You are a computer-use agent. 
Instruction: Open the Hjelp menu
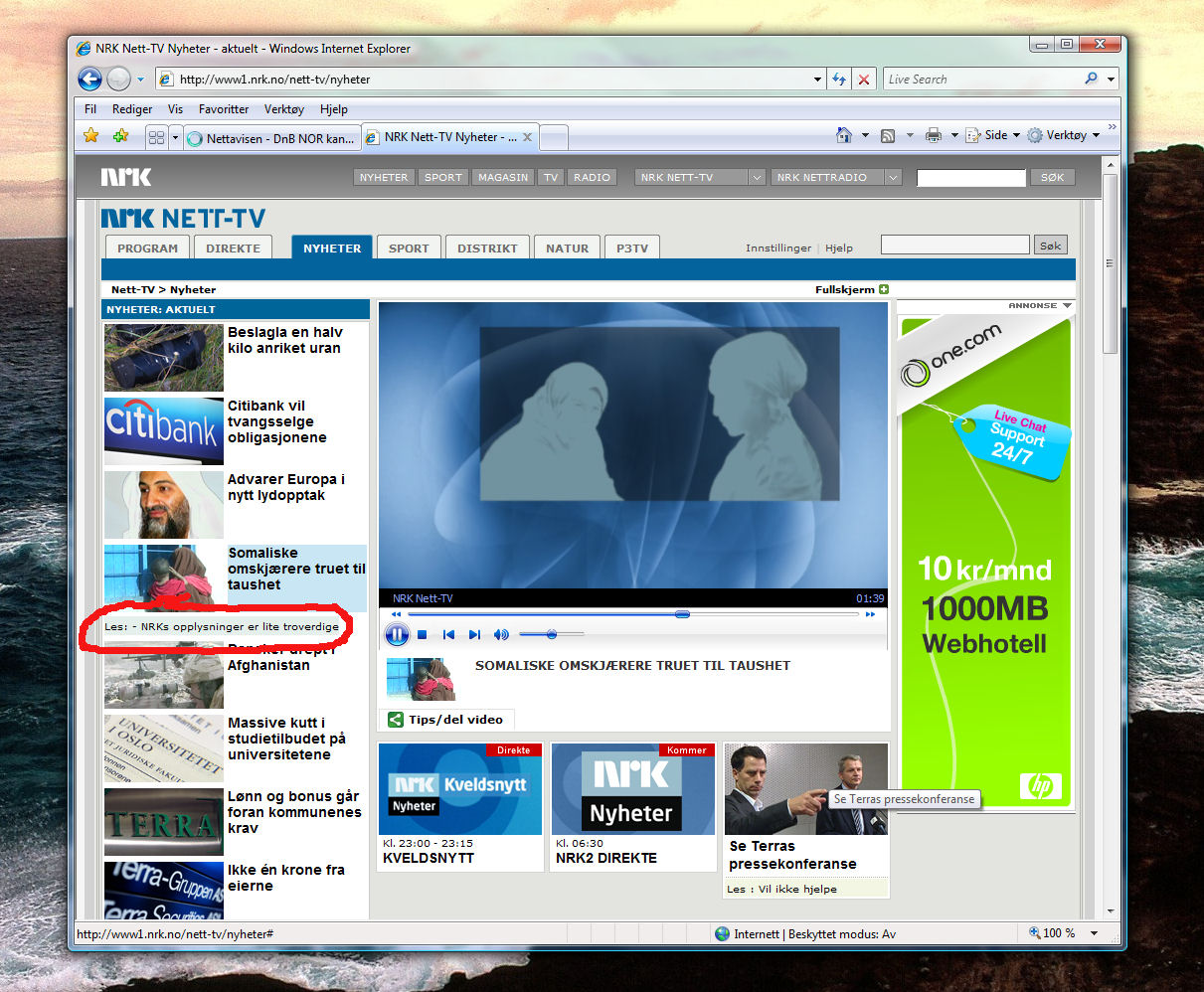(x=334, y=109)
